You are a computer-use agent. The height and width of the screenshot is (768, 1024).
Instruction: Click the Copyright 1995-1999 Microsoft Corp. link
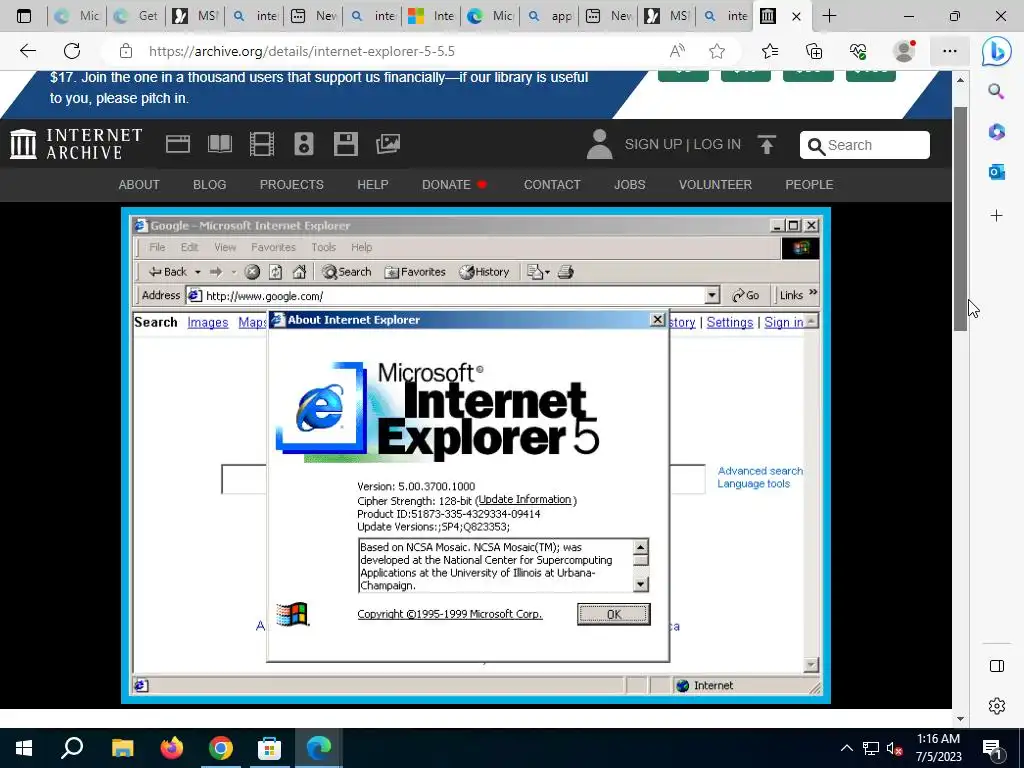pyautogui.click(x=449, y=614)
